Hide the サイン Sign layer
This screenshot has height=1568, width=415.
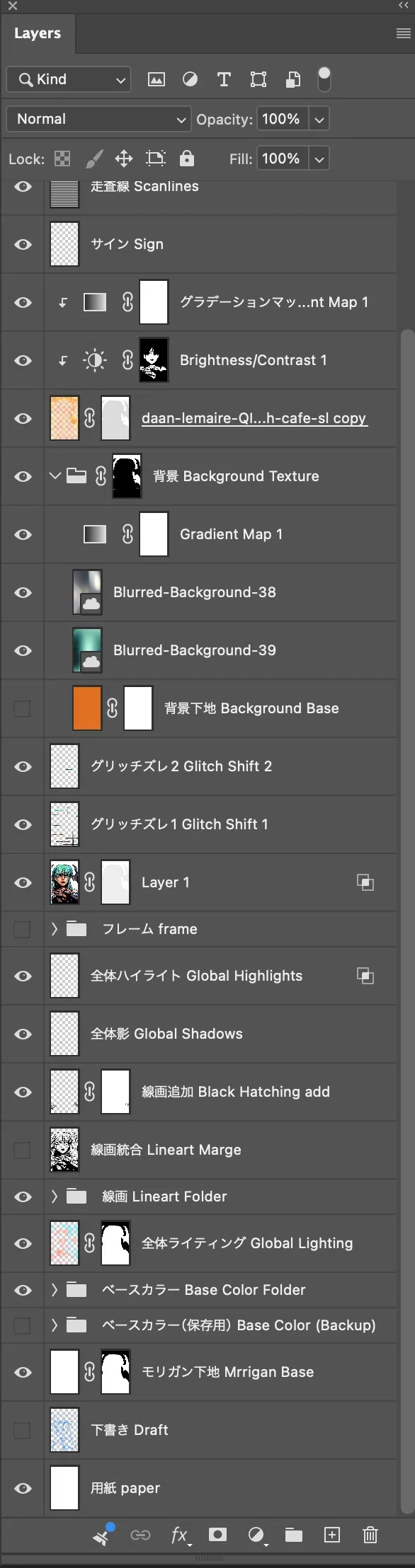23,244
